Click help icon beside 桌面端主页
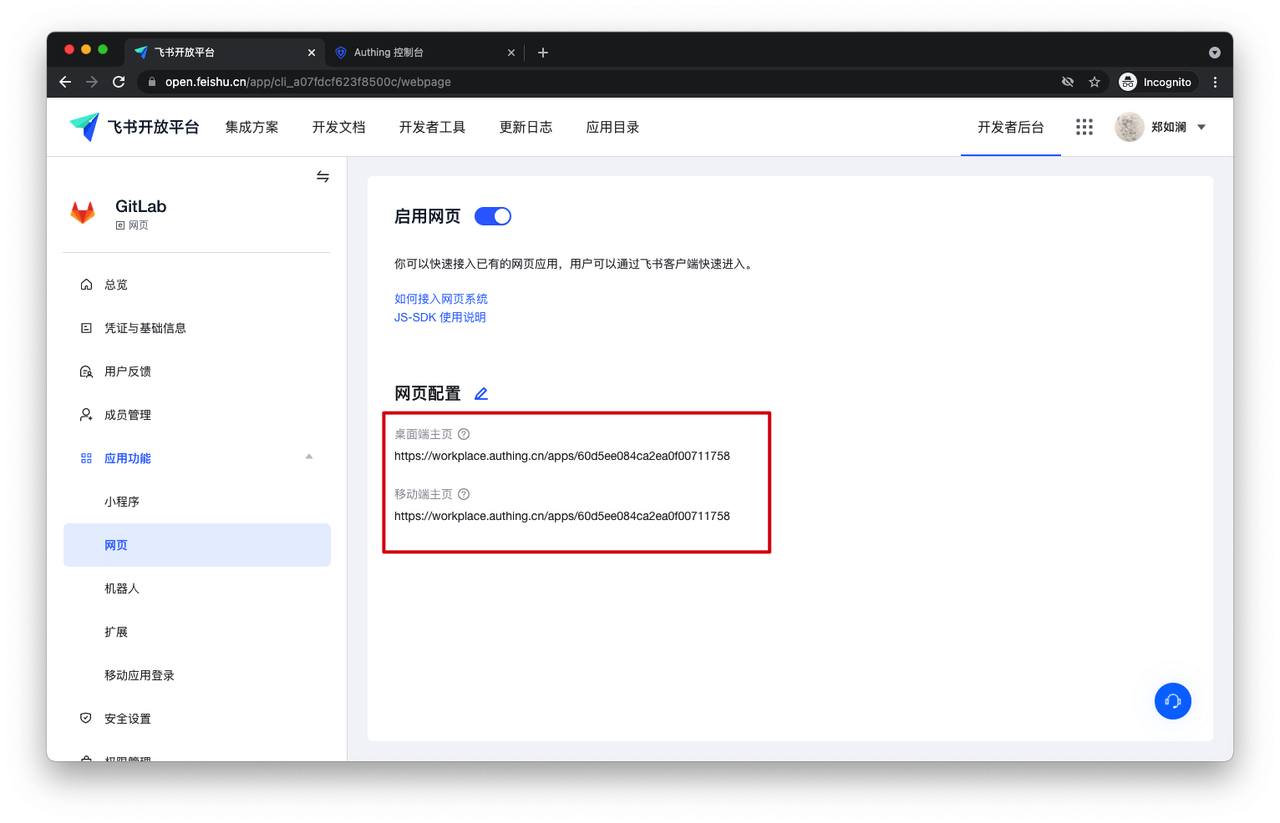Viewport: 1280px width, 823px height. (x=464, y=434)
